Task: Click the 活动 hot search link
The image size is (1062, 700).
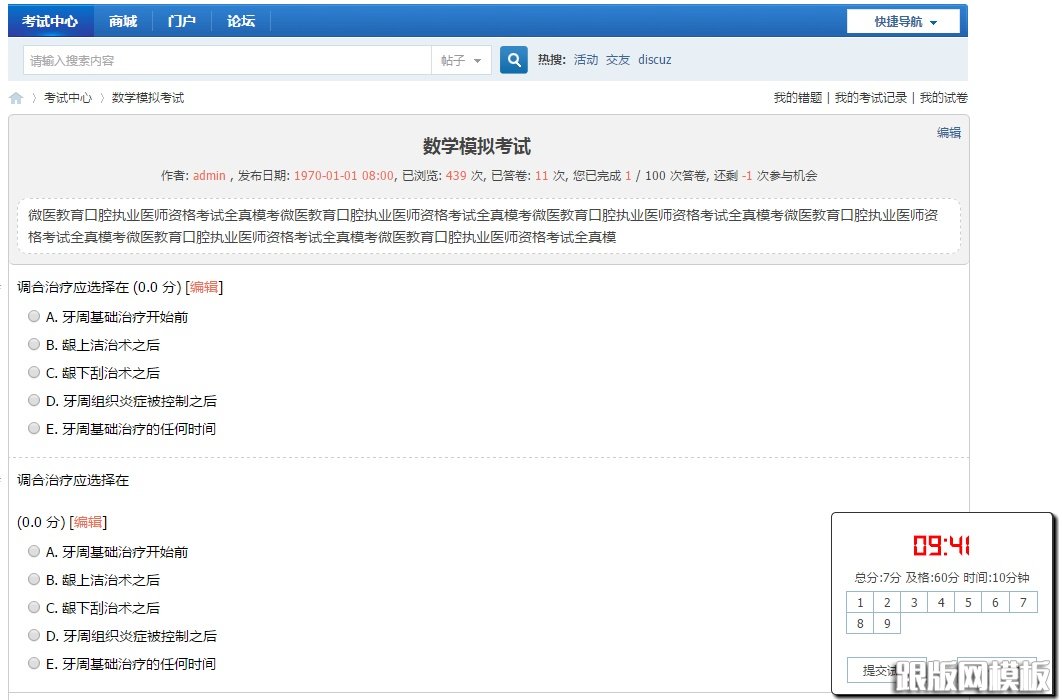Action: [x=586, y=60]
